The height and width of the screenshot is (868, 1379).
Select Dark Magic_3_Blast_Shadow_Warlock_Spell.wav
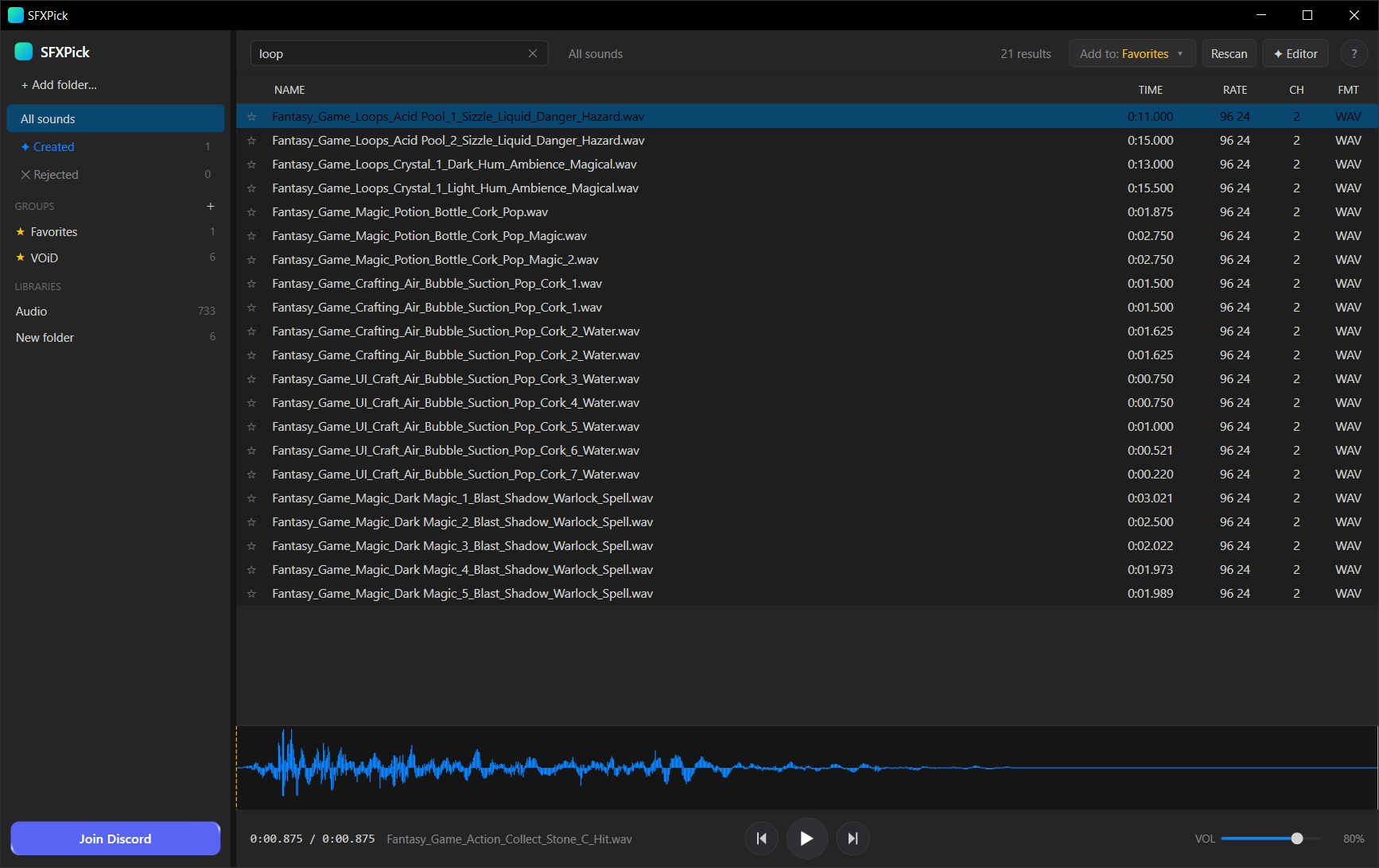click(806, 546)
